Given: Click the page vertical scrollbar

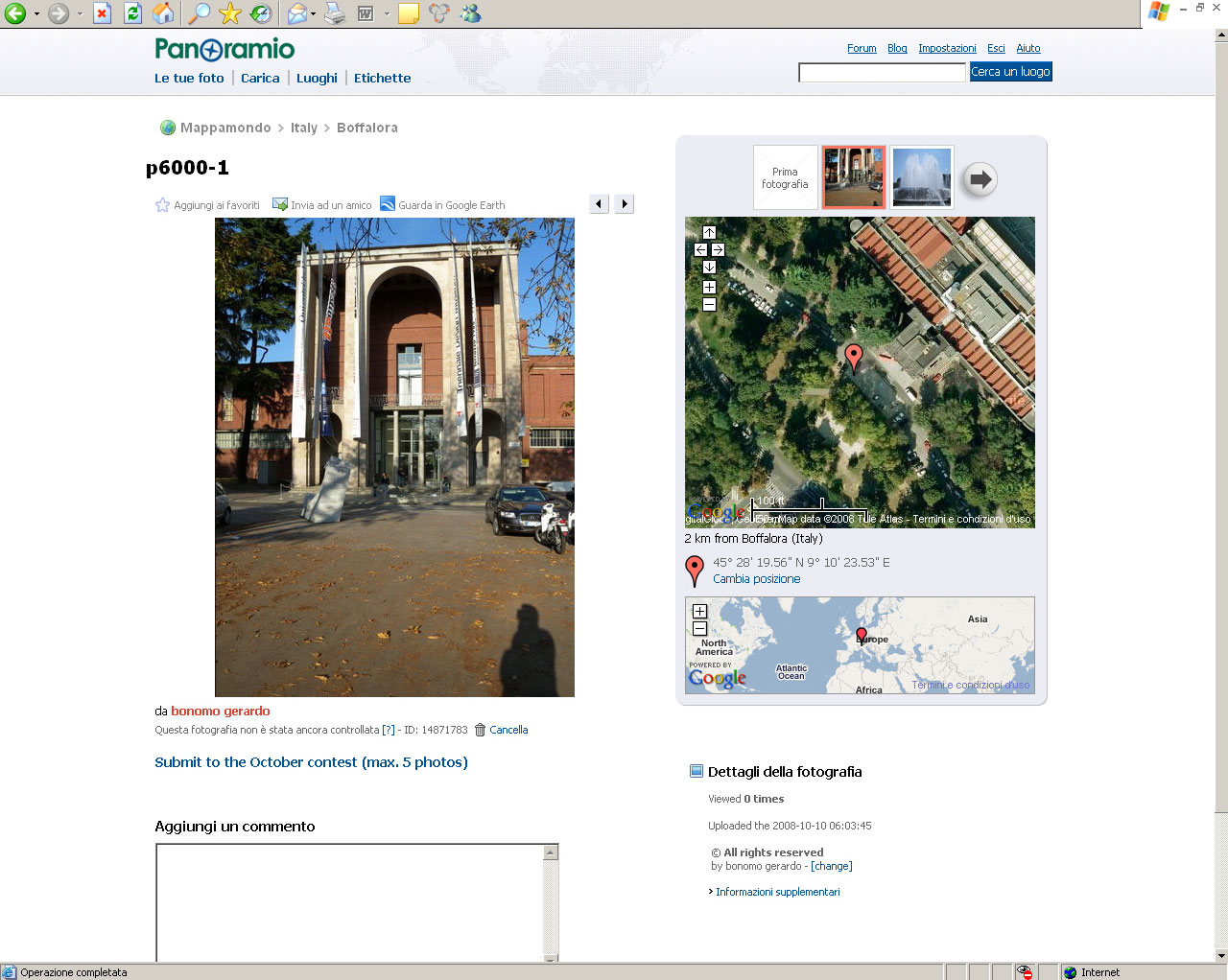Looking at the screenshot, I should tap(1221, 494).
